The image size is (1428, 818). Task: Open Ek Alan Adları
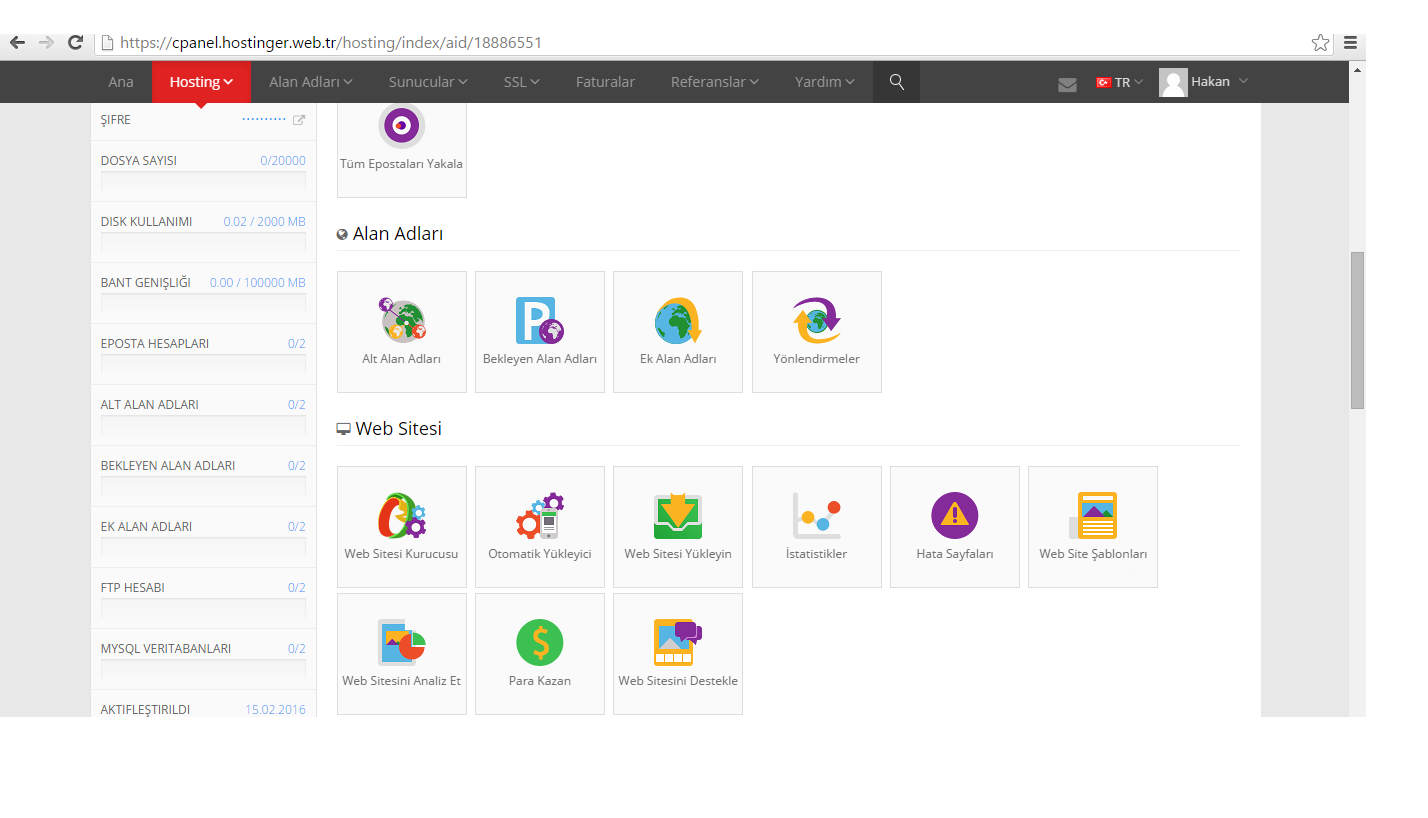click(x=678, y=332)
